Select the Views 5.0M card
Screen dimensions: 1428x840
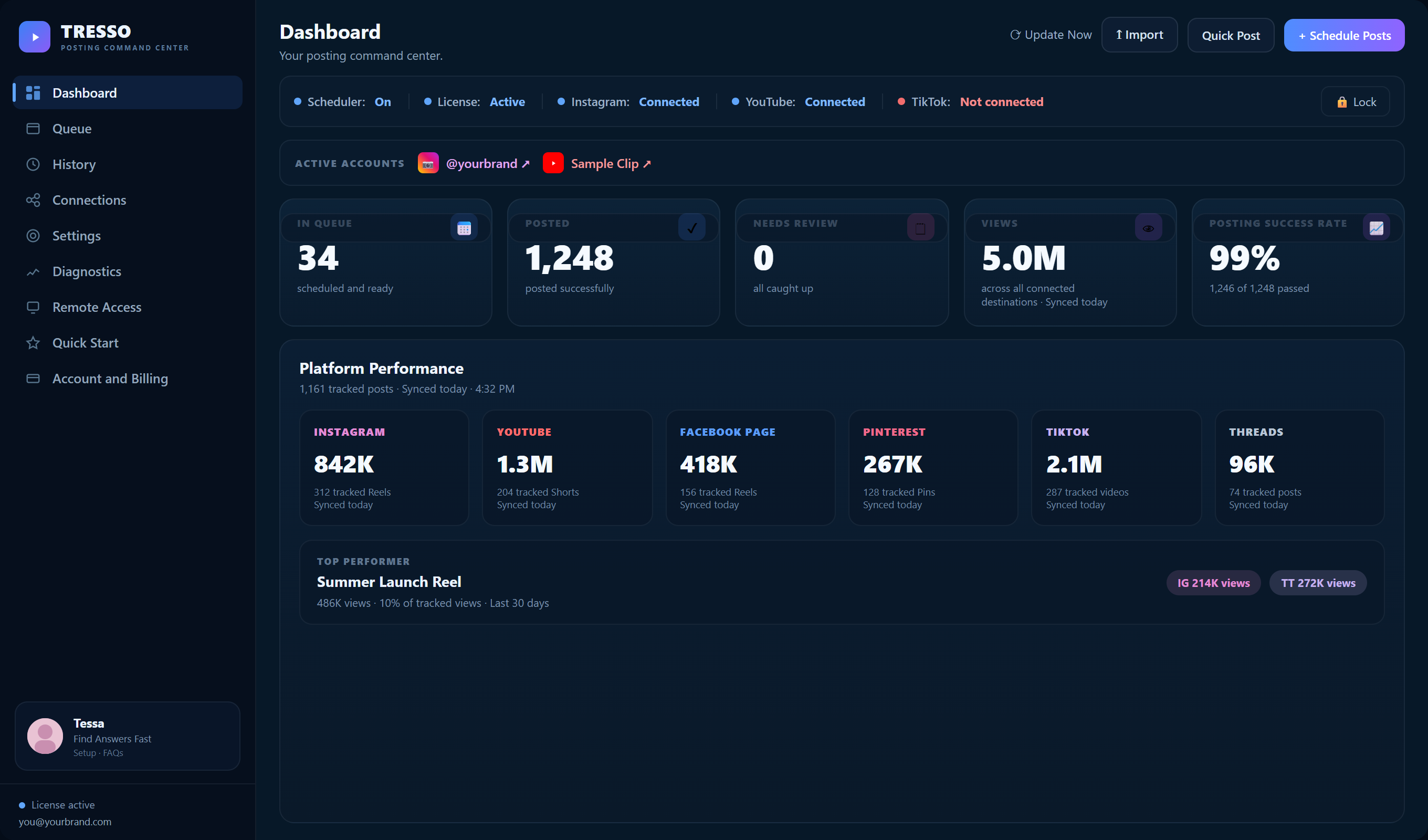[1070, 262]
